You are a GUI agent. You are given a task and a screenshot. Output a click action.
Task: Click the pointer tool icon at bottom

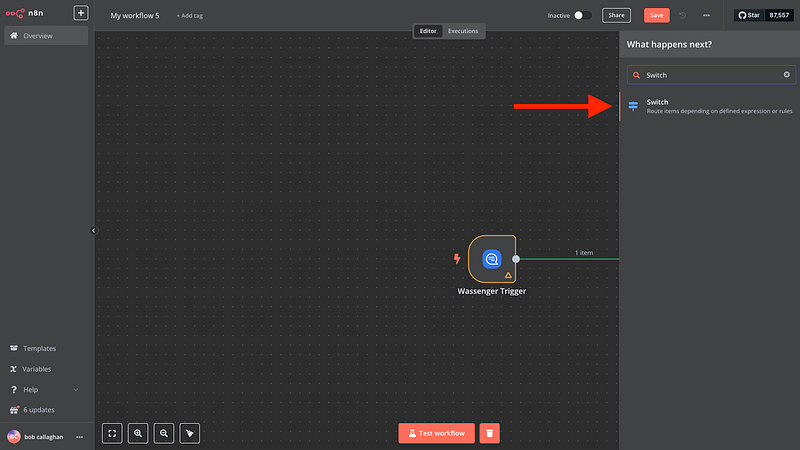(x=189, y=433)
